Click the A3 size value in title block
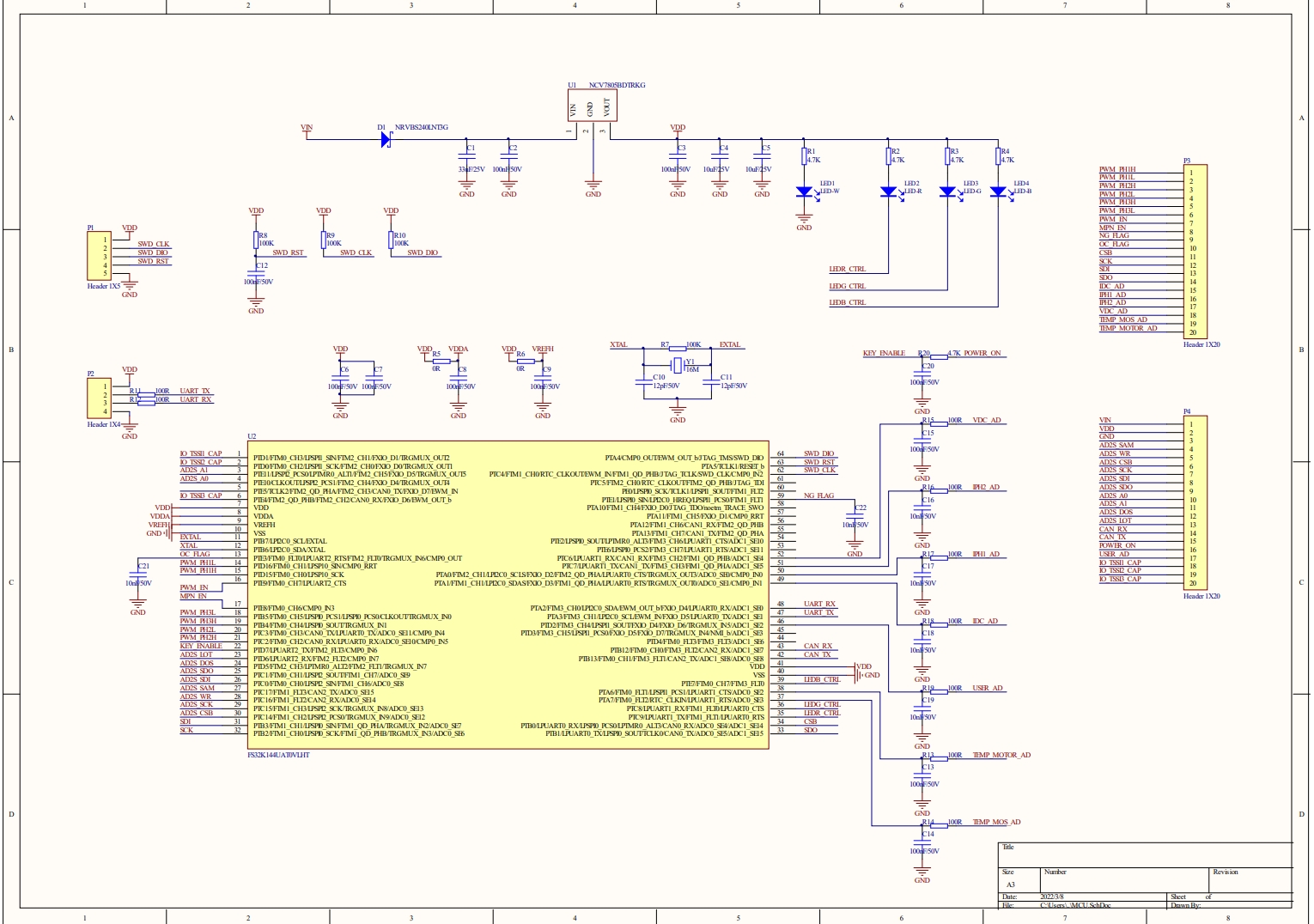This screenshot has width=1314, height=924. pos(1011,884)
